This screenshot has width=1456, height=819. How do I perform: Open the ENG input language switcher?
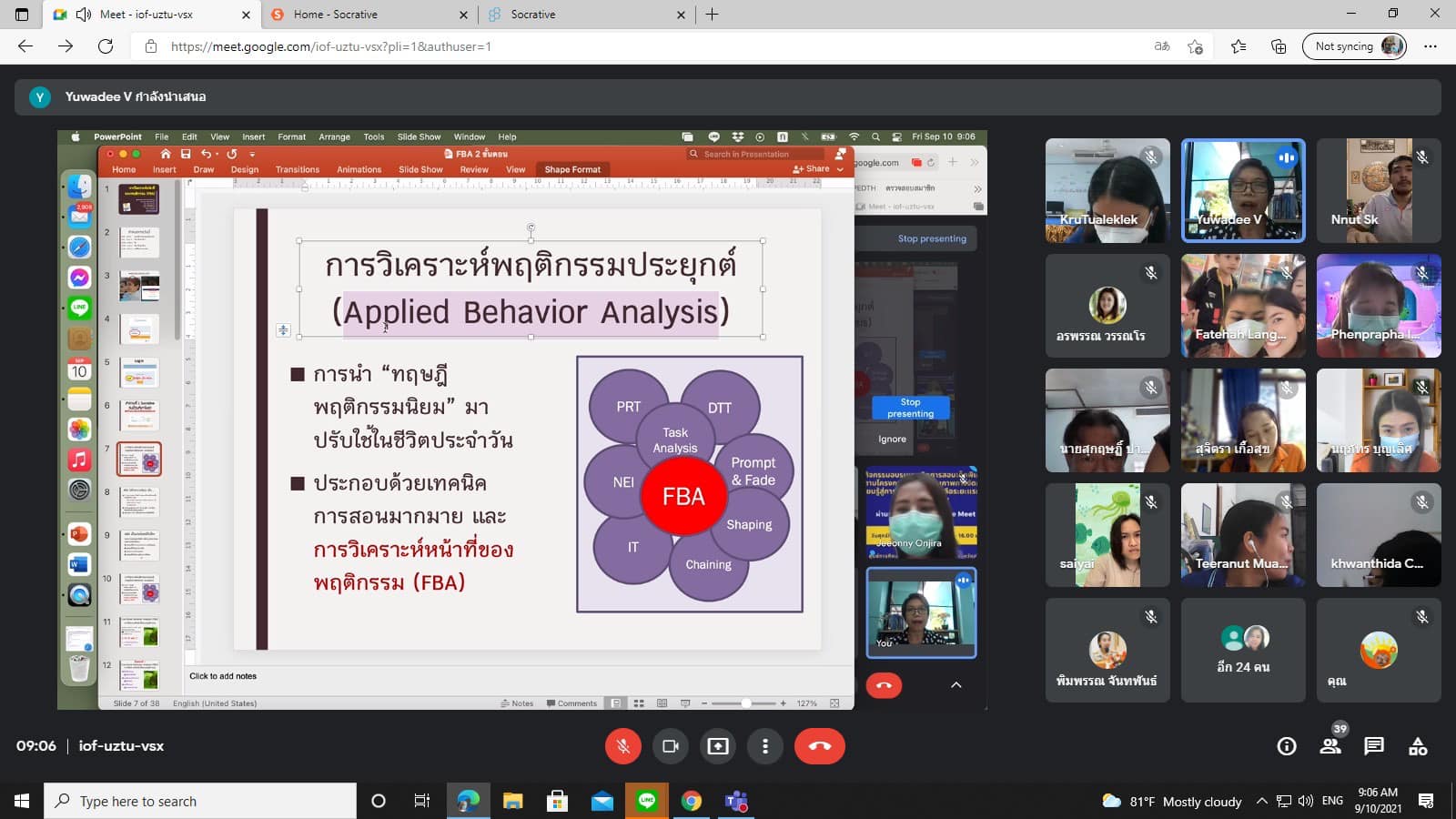1332,801
